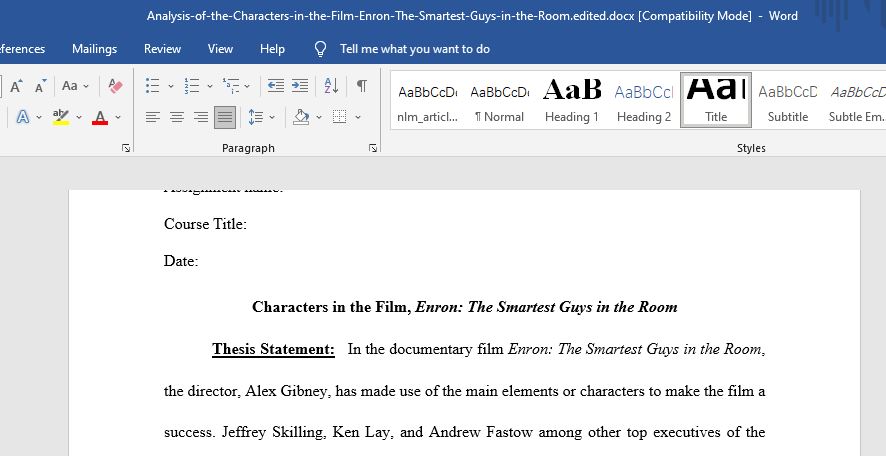Screen dimensions: 886x456
Task: Click the Decrease Font Size icon
Action: [x=40, y=86]
